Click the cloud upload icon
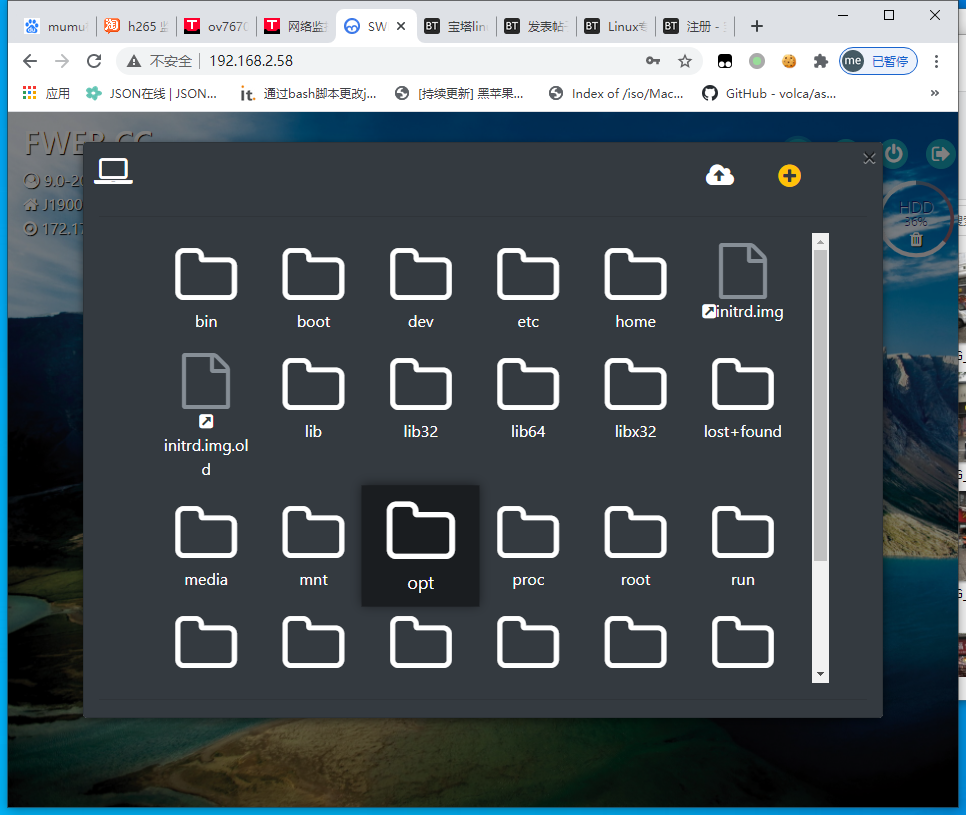Image resolution: width=966 pixels, height=815 pixels. [719, 176]
